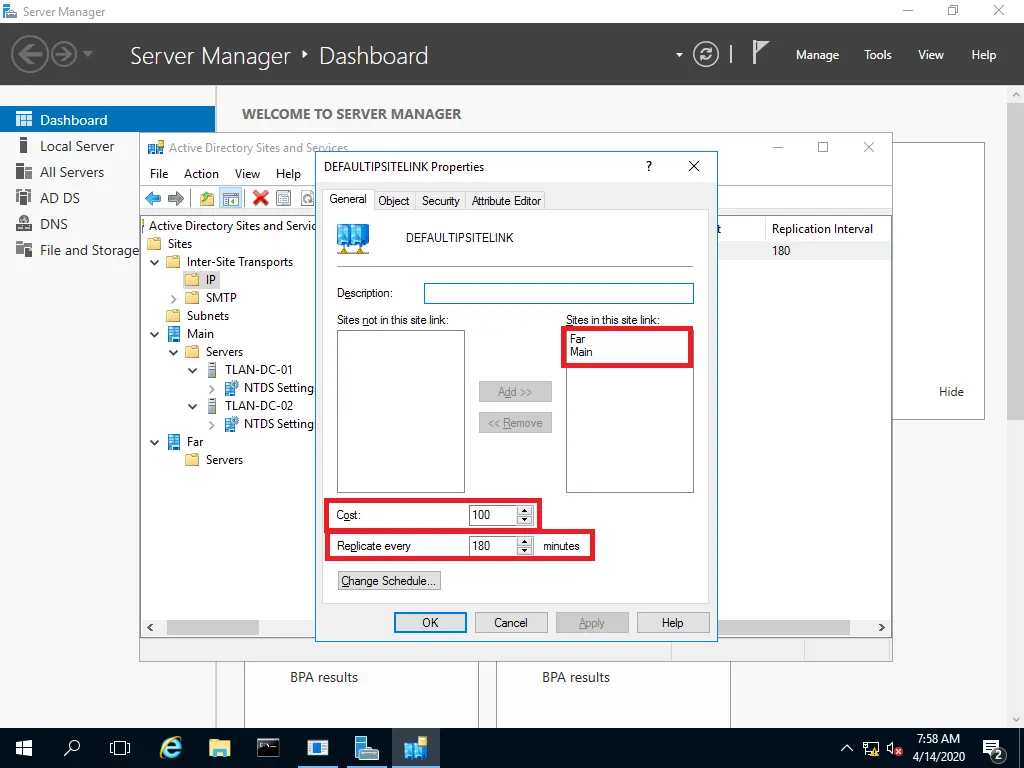Click the dialog's Help button
Viewport: 1024px width, 768px height.
point(673,622)
